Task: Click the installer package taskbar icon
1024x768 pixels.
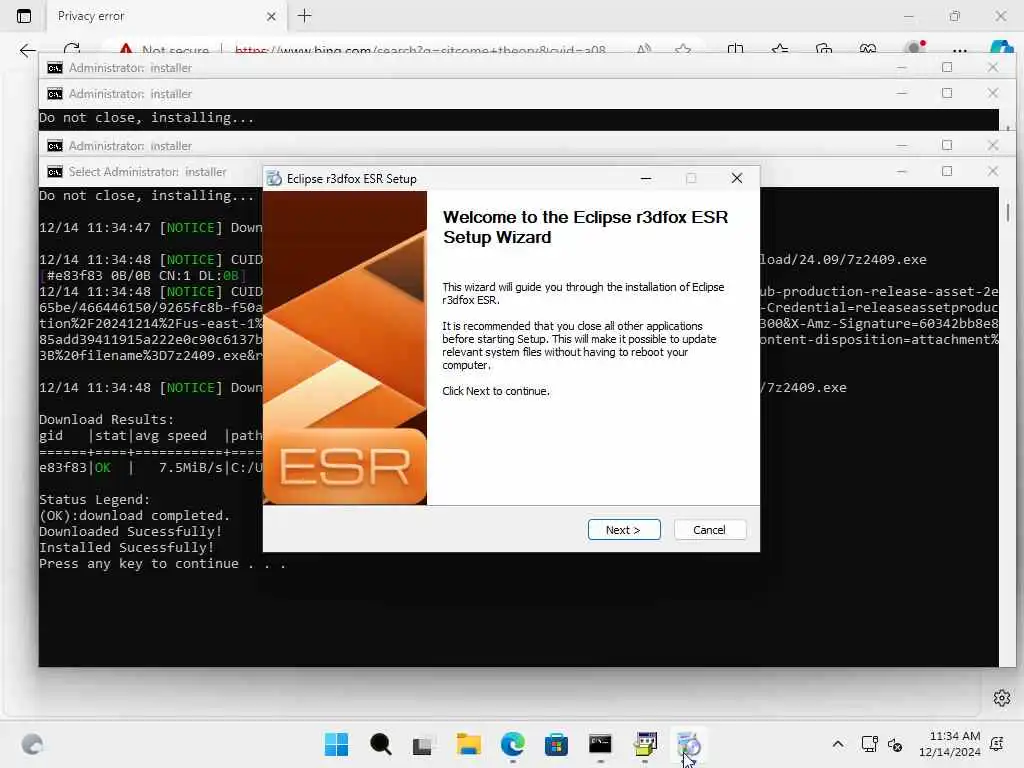Action: [645, 744]
